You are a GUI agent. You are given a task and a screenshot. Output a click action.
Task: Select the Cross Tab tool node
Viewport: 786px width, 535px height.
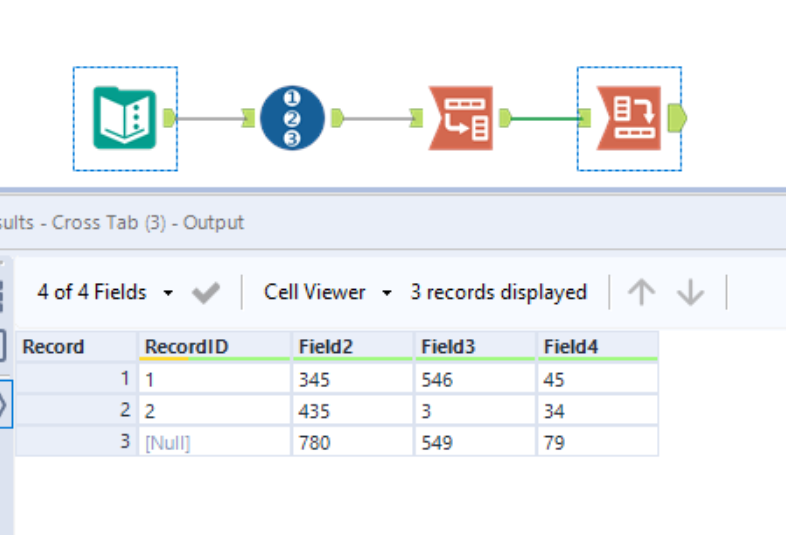628,118
